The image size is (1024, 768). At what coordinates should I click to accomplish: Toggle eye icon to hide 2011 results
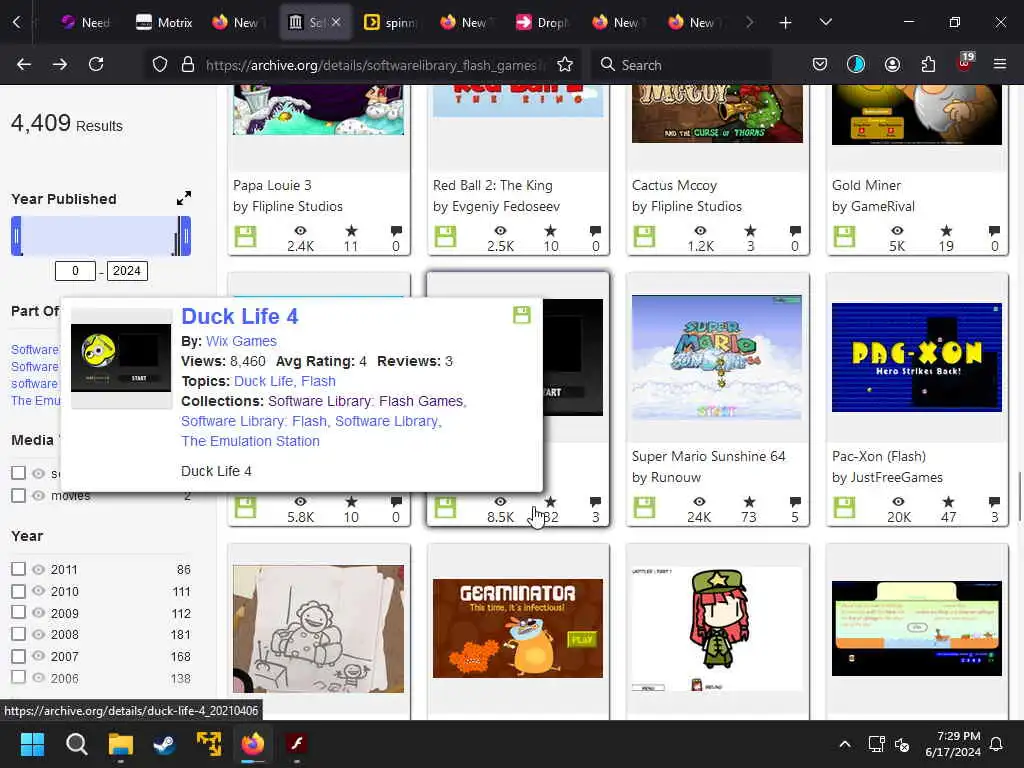(39, 569)
